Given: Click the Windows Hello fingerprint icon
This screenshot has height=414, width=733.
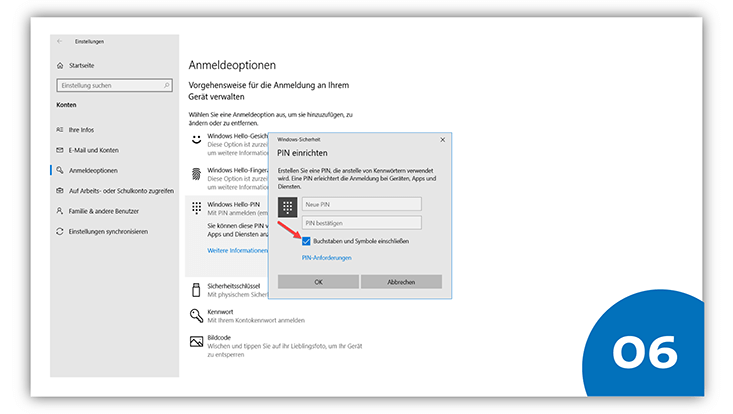Looking at the screenshot, I should 196,175.
